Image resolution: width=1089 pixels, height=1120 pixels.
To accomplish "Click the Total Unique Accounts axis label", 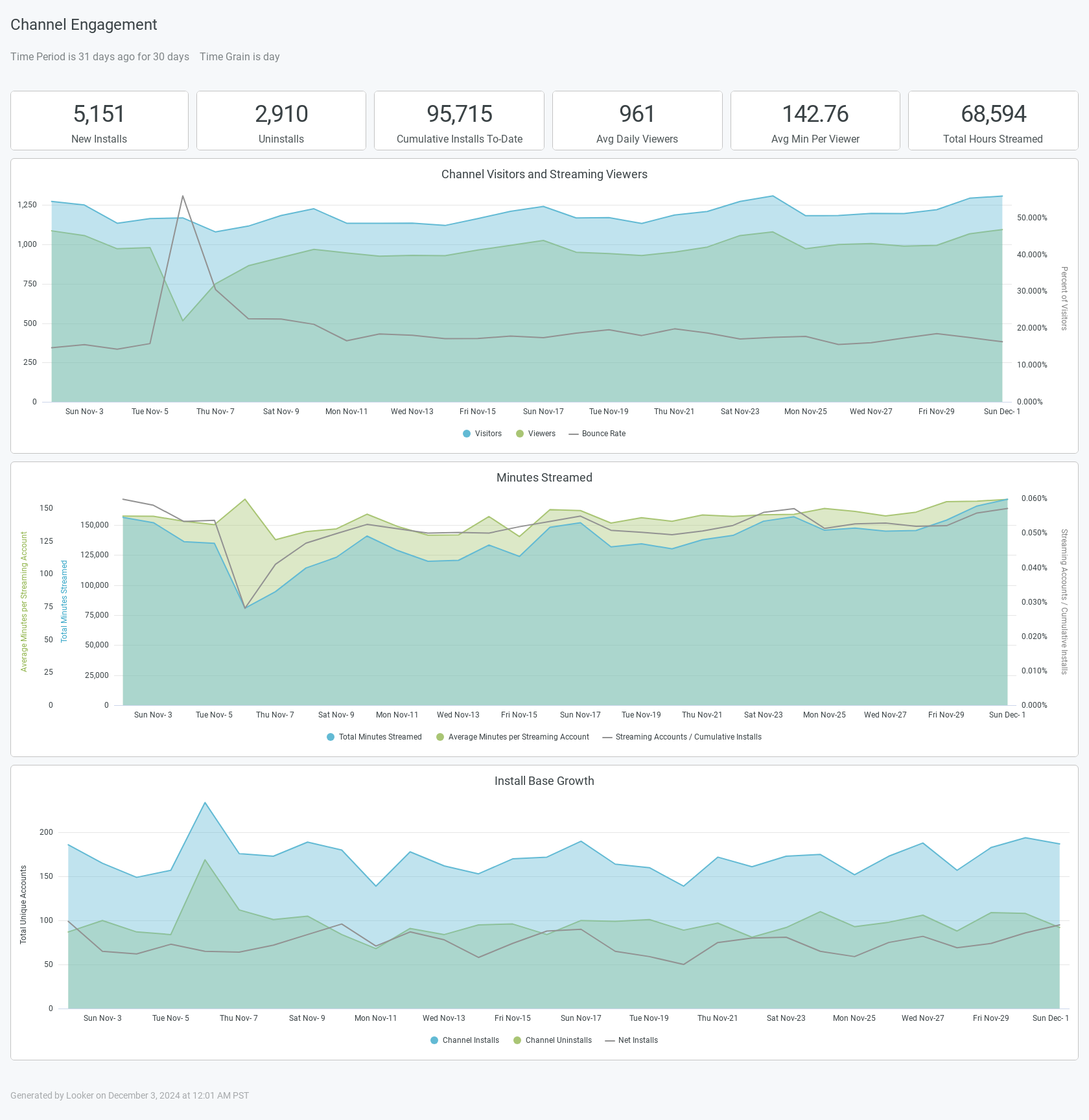I will click(23, 905).
